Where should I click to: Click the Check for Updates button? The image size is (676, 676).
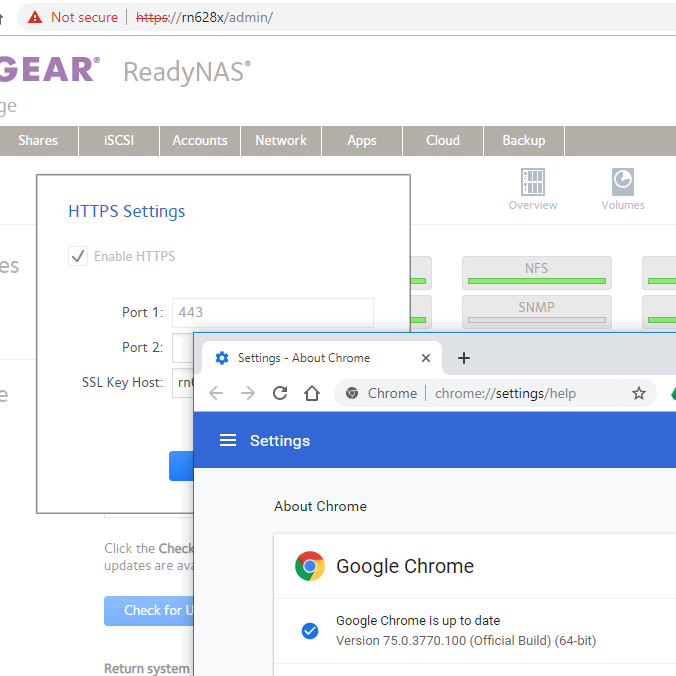(149, 610)
